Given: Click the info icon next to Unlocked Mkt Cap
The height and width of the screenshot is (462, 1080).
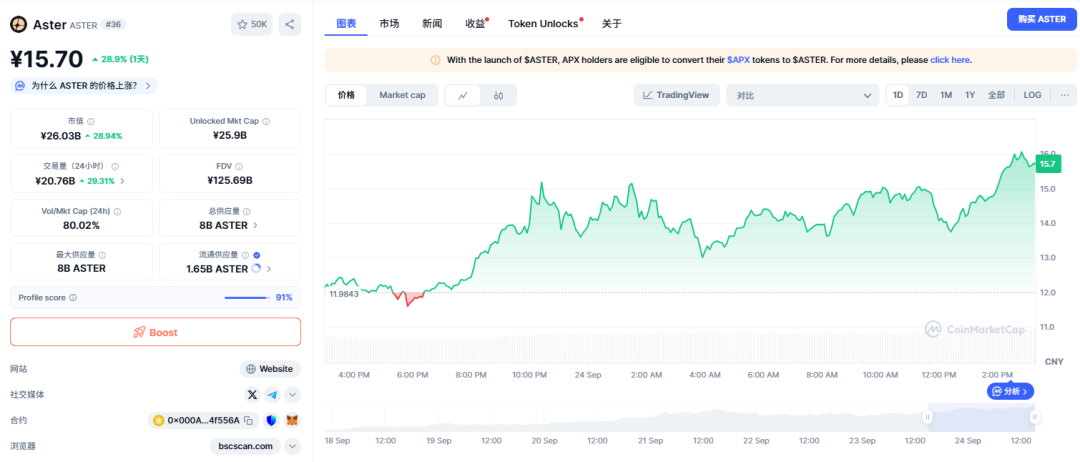Looking at the screenshot, I should (266, 121).
